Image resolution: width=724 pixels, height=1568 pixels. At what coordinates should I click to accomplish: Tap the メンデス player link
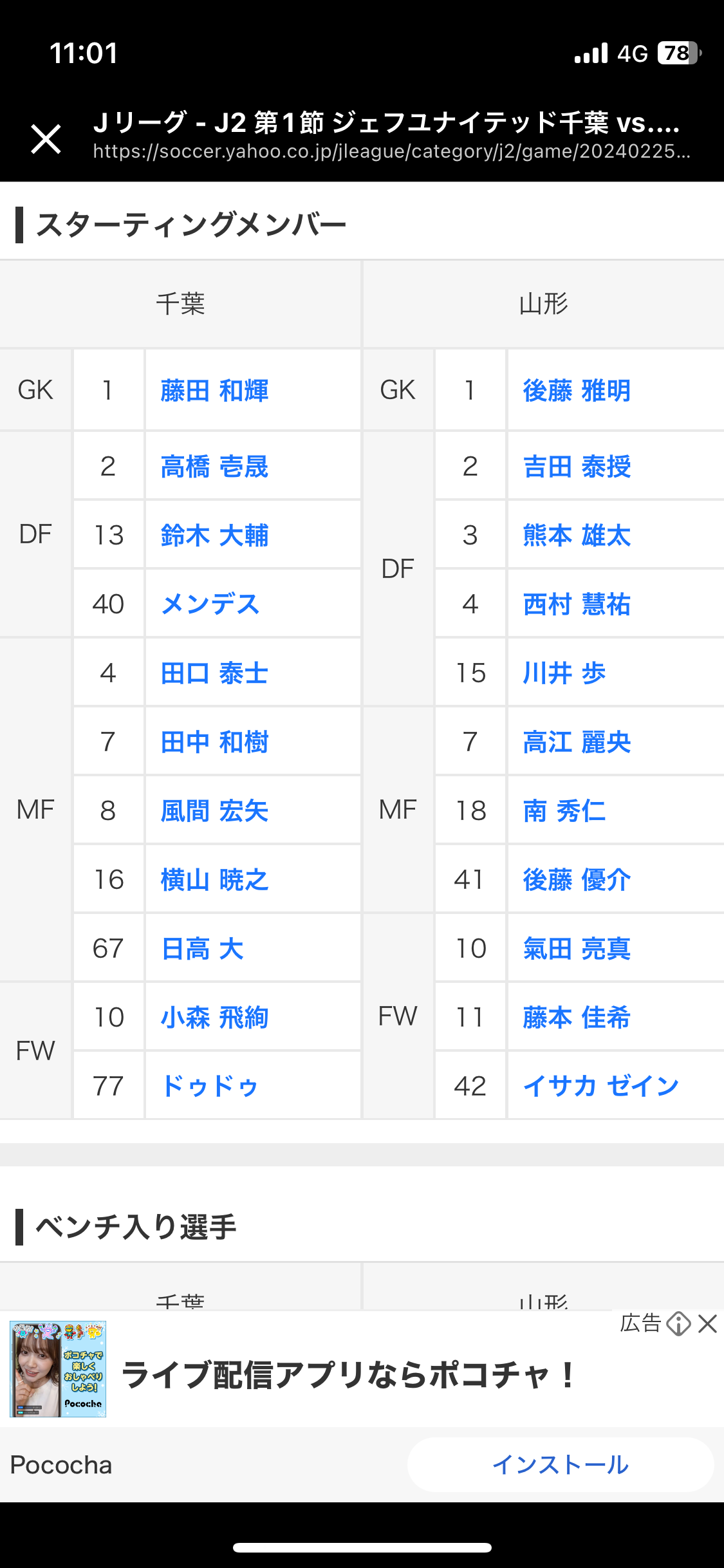tap(210, 604)
